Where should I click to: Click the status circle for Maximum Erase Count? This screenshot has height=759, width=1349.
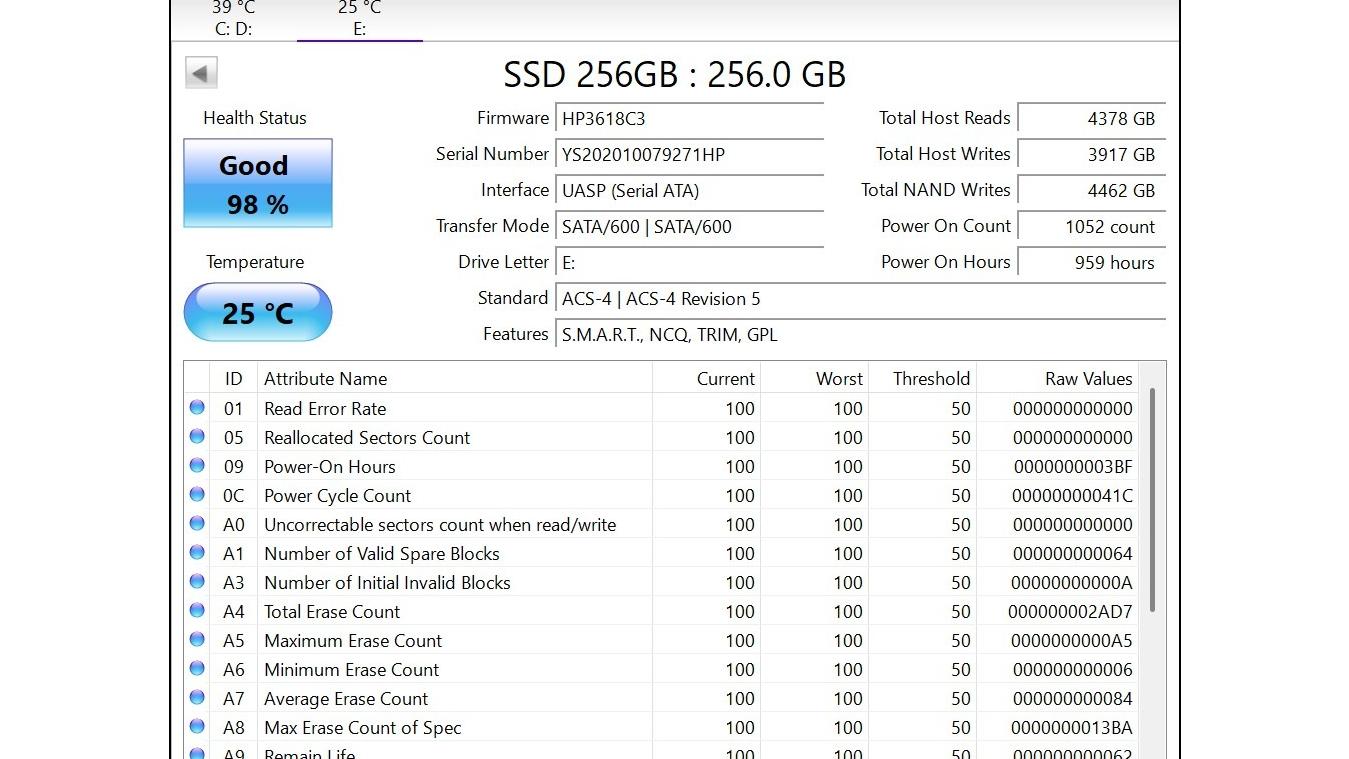click(x=197, y=639)
